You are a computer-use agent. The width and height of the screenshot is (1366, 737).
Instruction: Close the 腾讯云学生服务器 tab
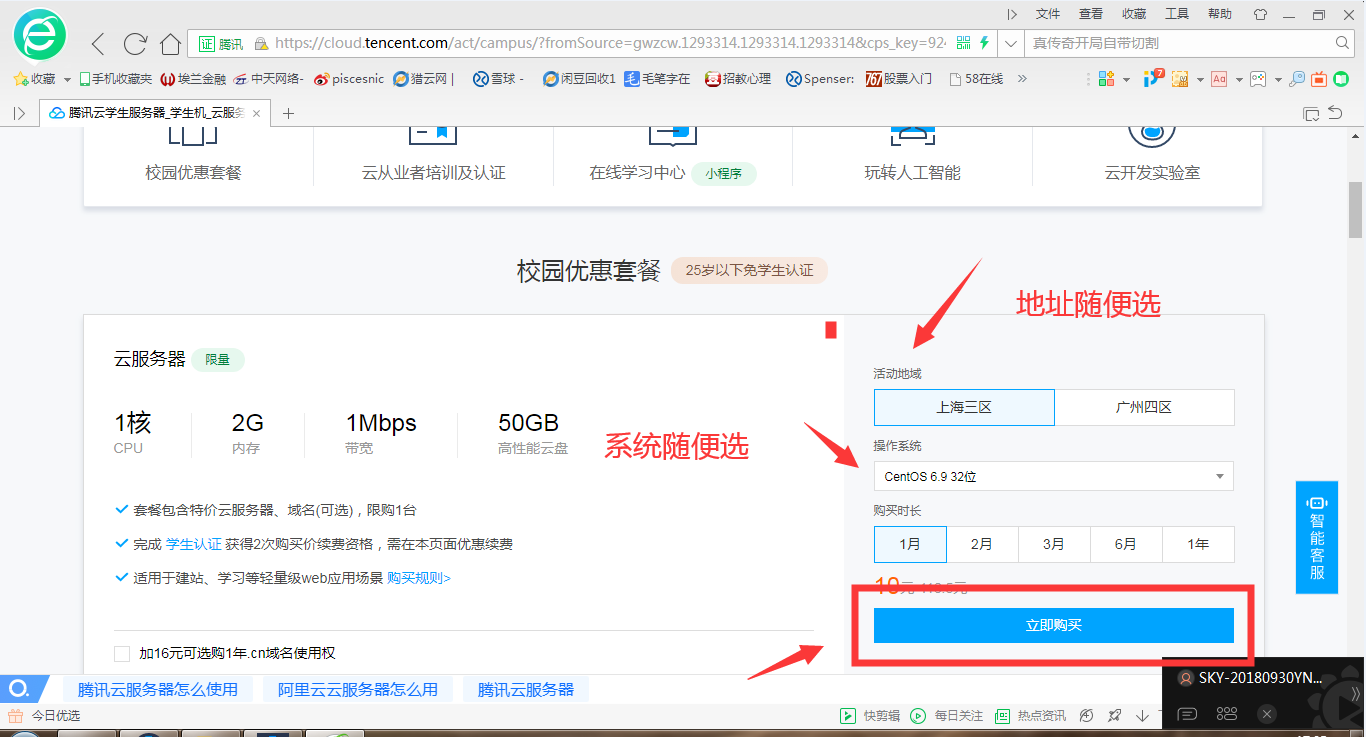click(x=256, y=114)
